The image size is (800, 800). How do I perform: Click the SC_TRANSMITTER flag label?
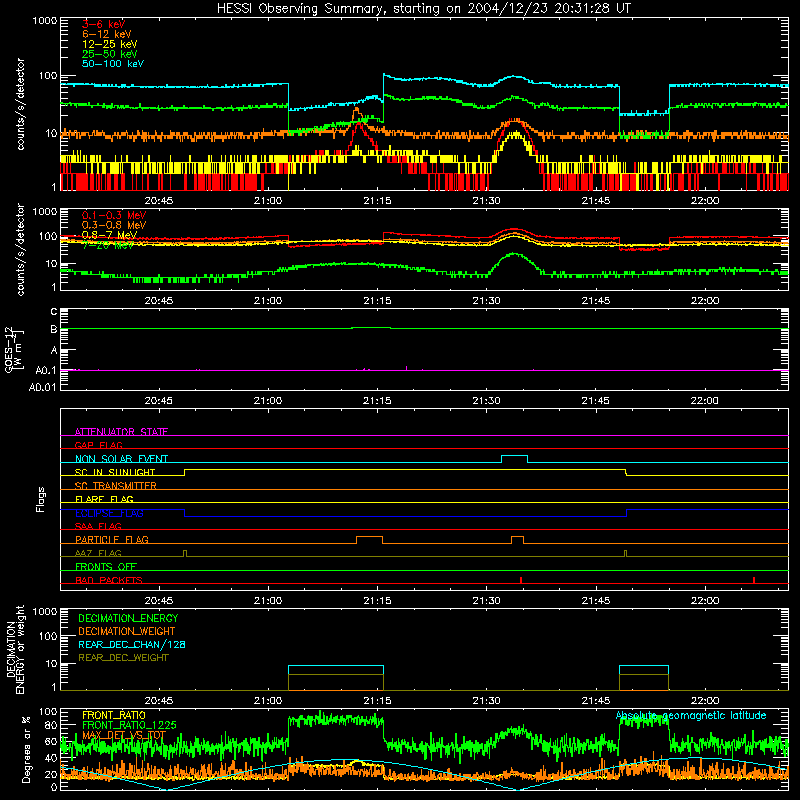(116, 486)
